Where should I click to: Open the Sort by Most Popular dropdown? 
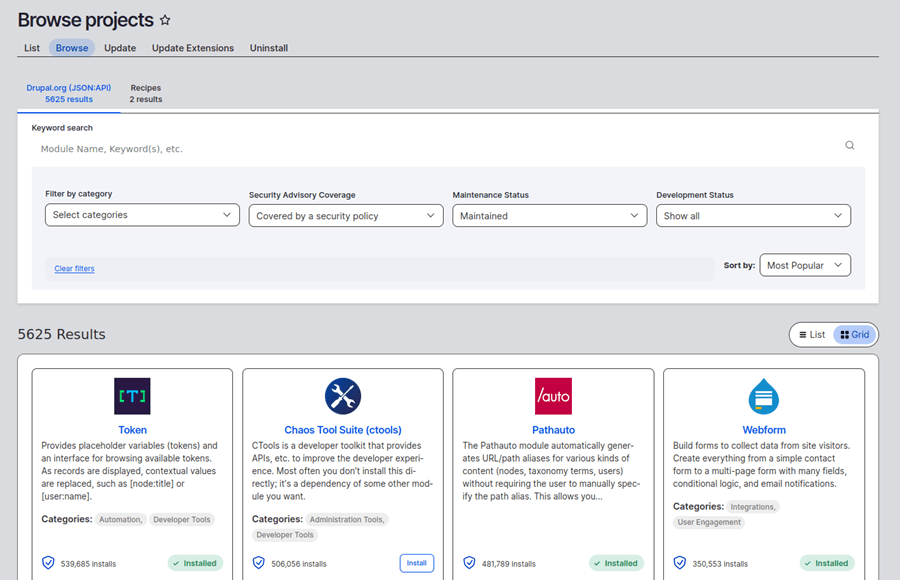[805, 265]
